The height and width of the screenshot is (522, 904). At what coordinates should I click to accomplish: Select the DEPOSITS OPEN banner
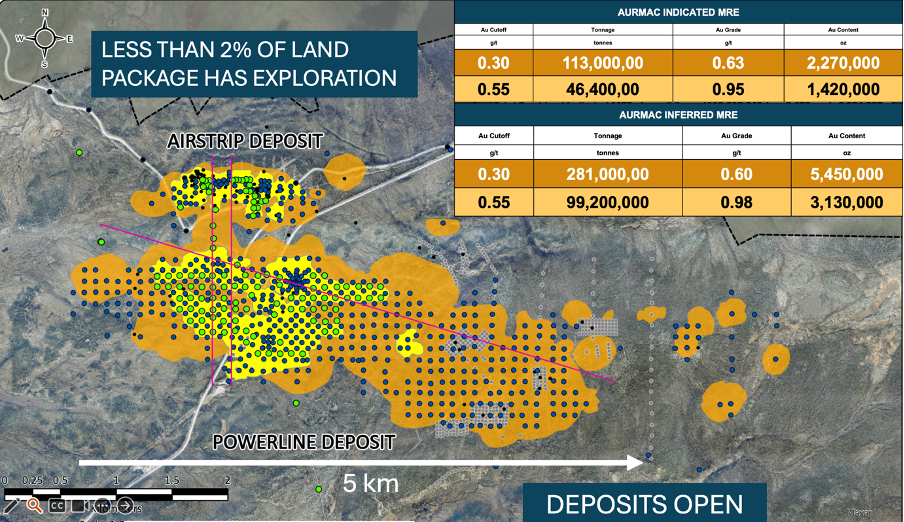[x=645, y=503]
